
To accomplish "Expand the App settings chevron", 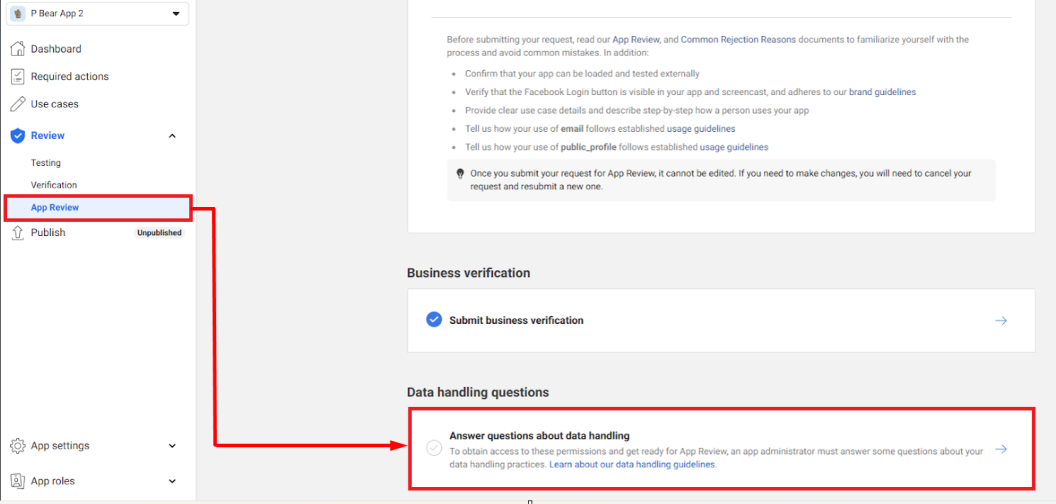I will (x=172, y=445).
